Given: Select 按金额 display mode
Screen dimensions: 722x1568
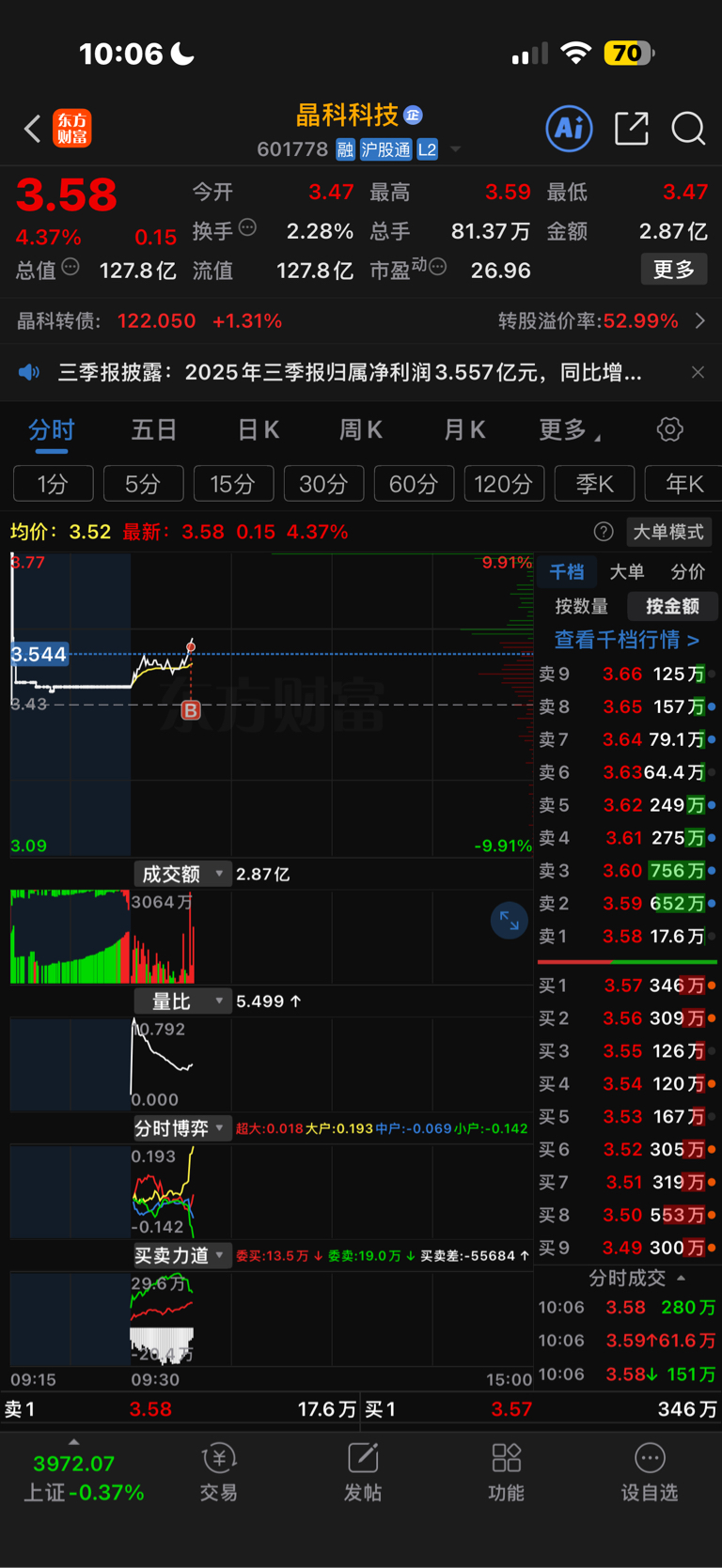Looking at the screenshot, I should (x=672, y=606).
